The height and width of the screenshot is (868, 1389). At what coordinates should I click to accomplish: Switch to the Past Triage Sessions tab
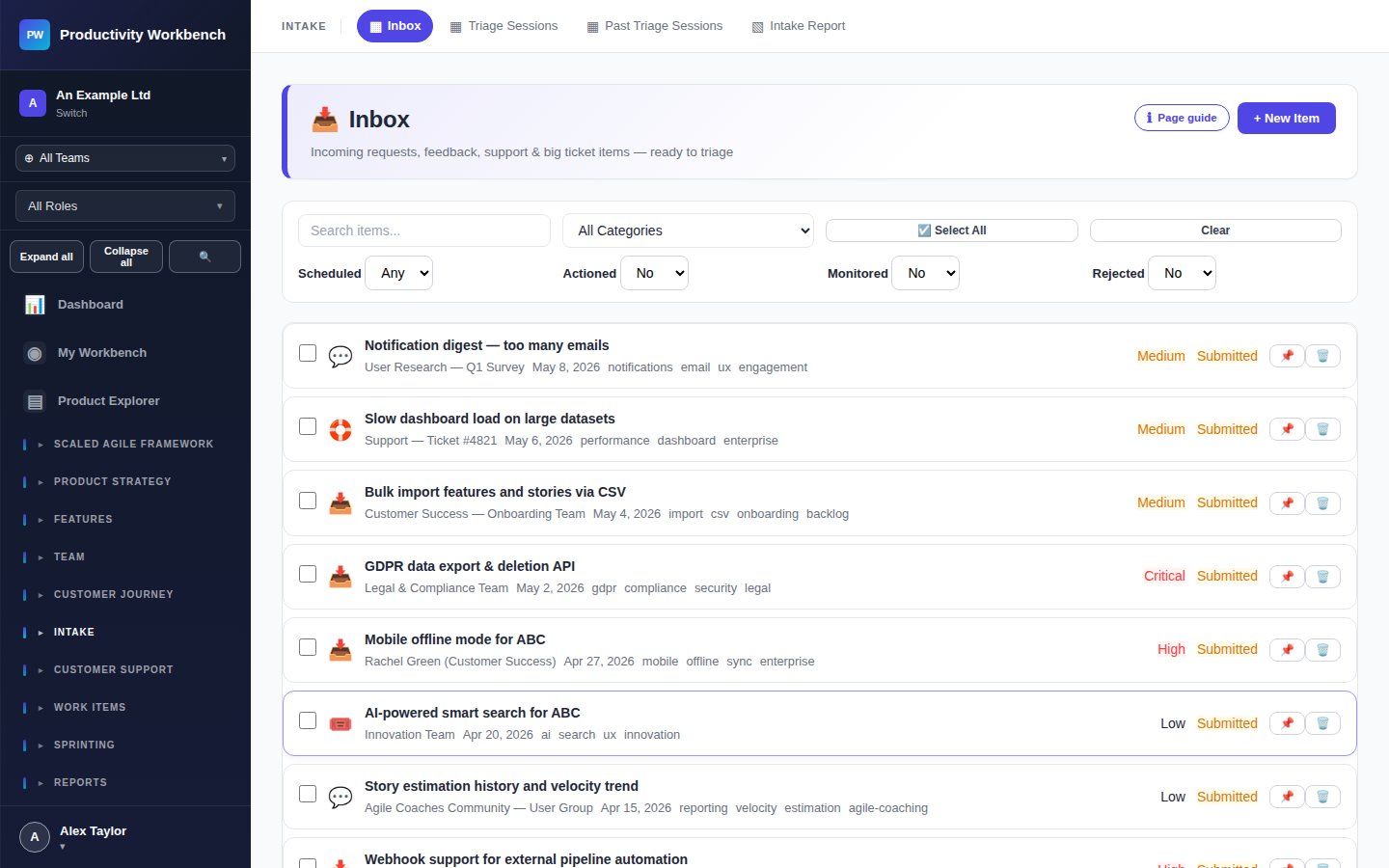tap(655, 26)
